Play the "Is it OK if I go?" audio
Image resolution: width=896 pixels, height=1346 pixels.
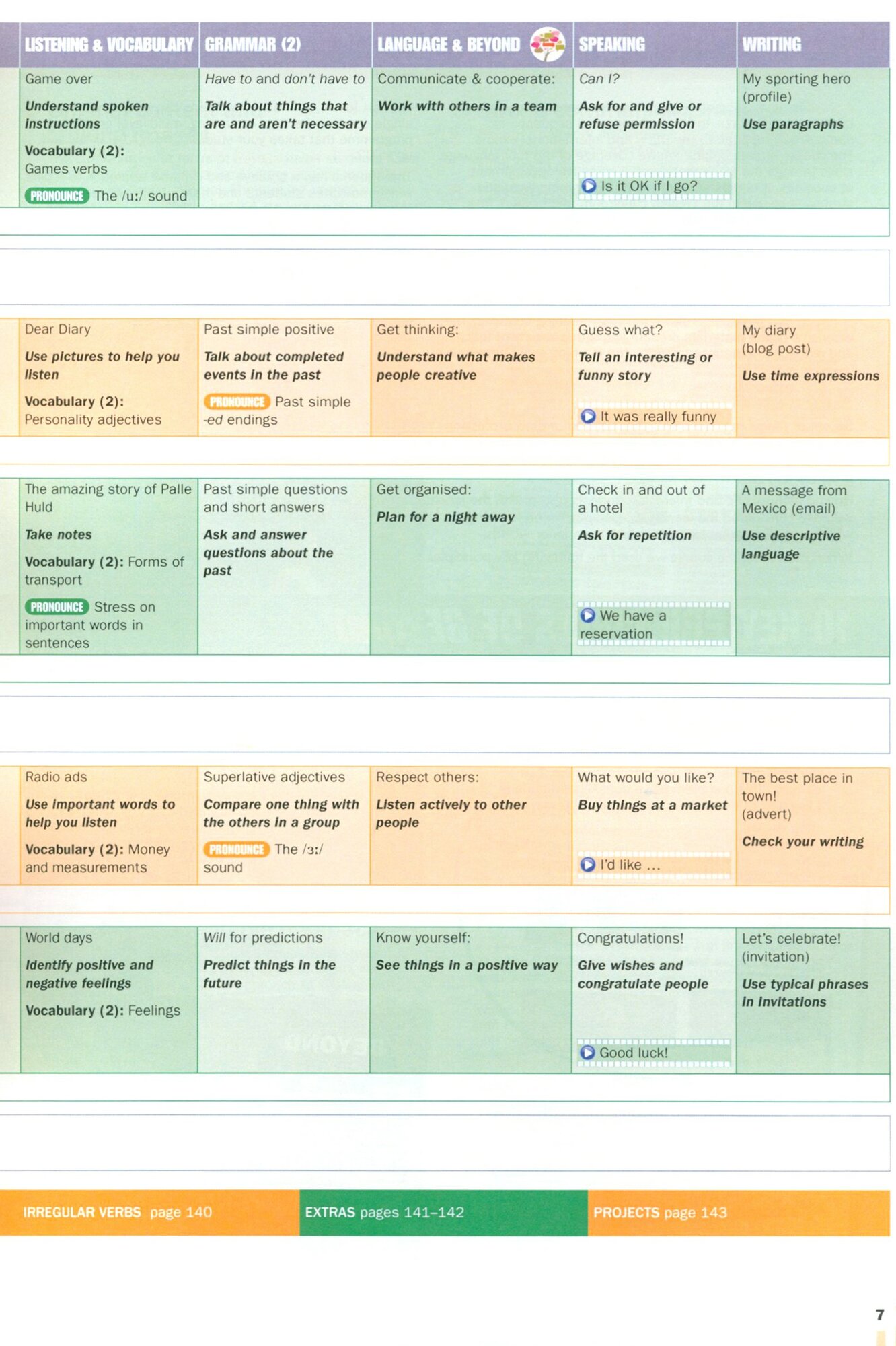point(589,186)
